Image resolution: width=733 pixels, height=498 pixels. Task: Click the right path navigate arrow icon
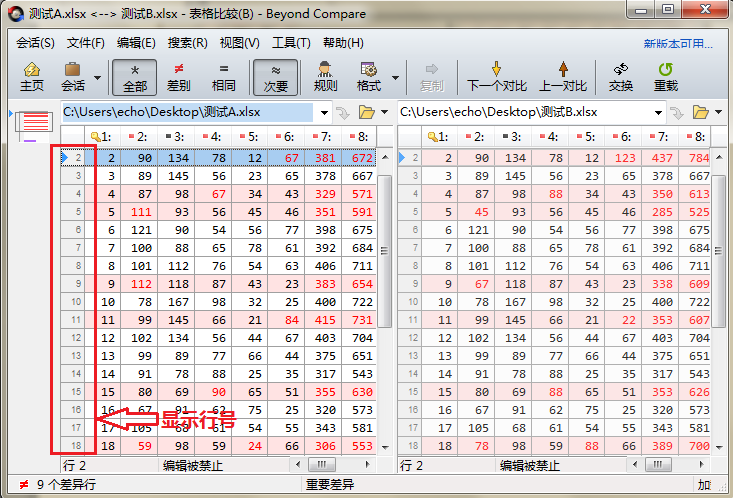(x=676, y=113)
